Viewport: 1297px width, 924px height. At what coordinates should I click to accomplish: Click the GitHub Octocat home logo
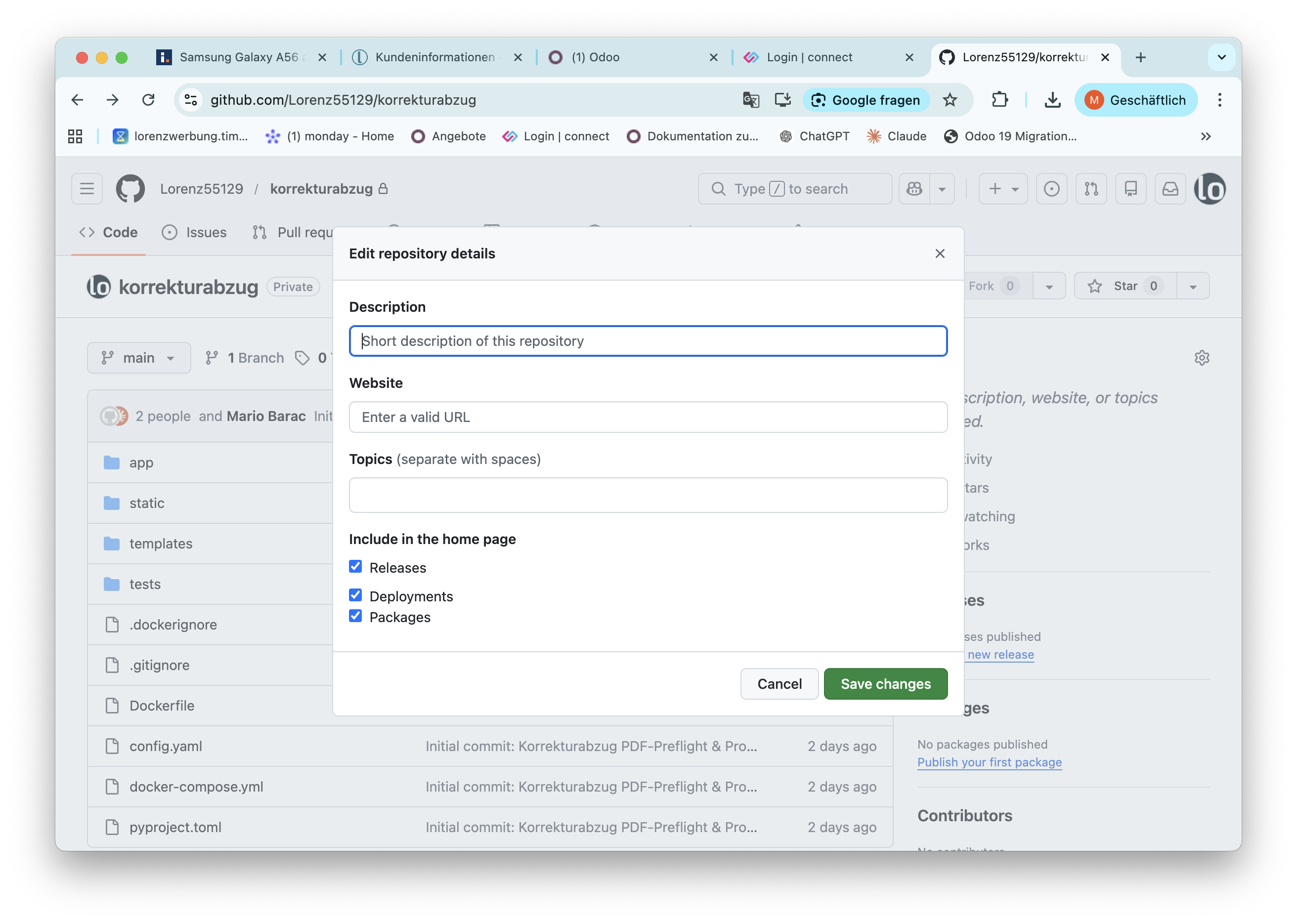pyautogui.click(x=130, y=189)
